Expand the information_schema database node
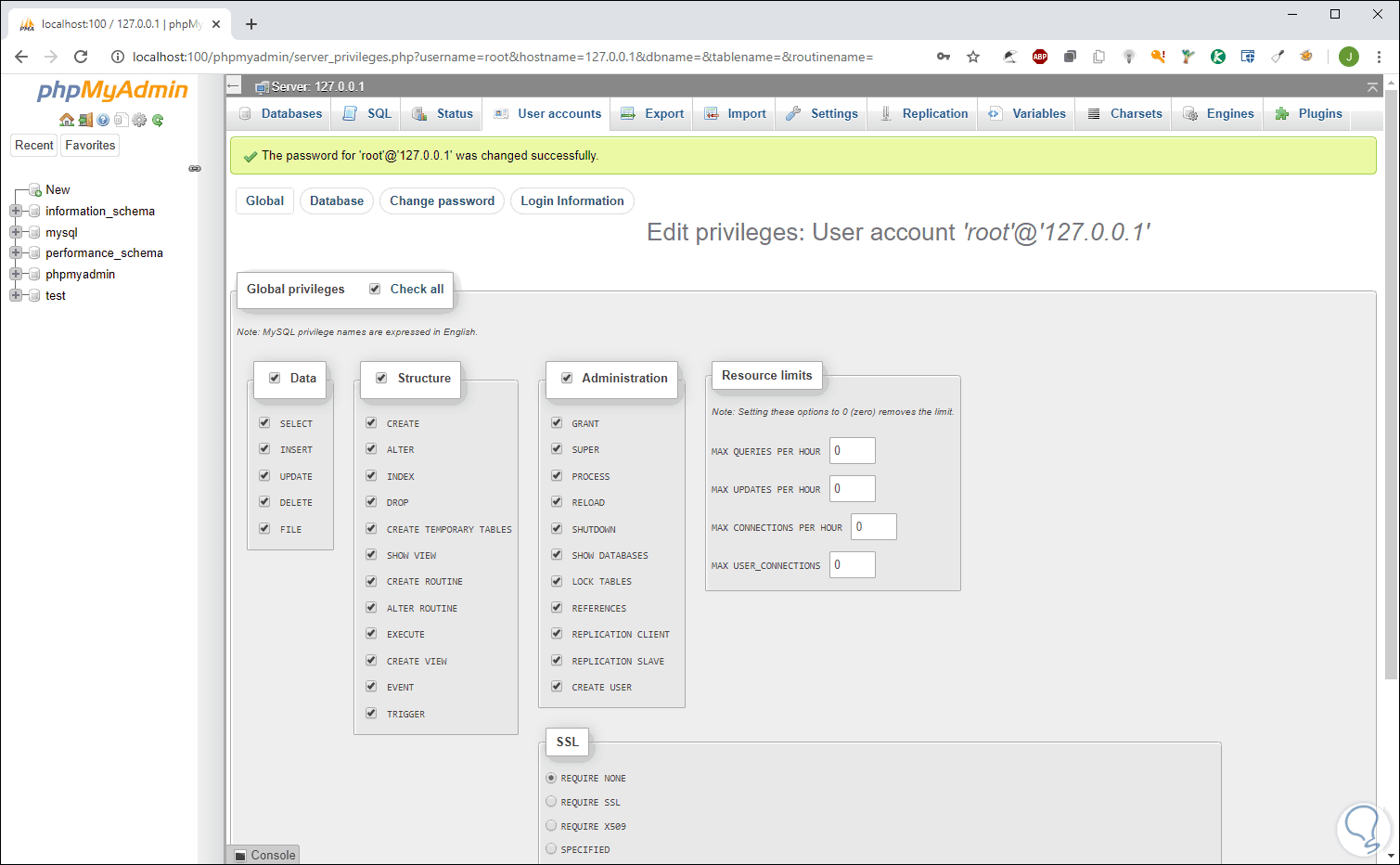 click(x=16, y=211)
